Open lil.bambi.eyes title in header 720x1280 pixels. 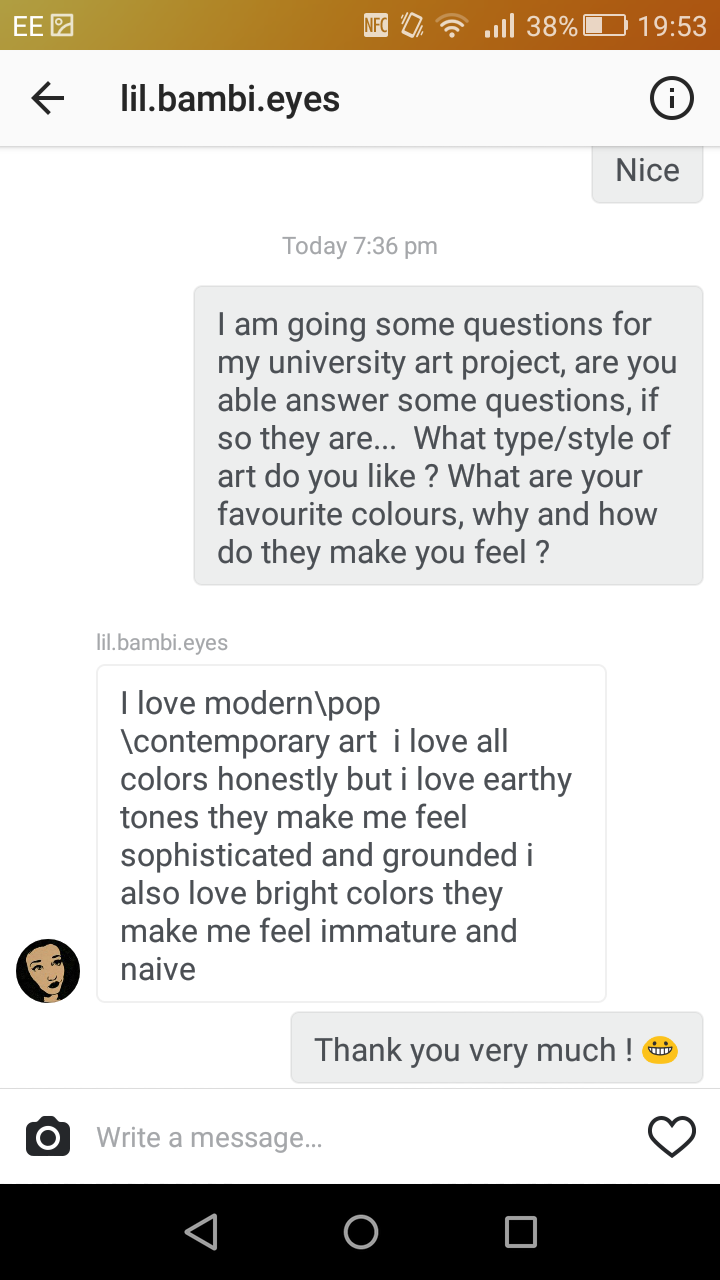[x=230, y=99]
